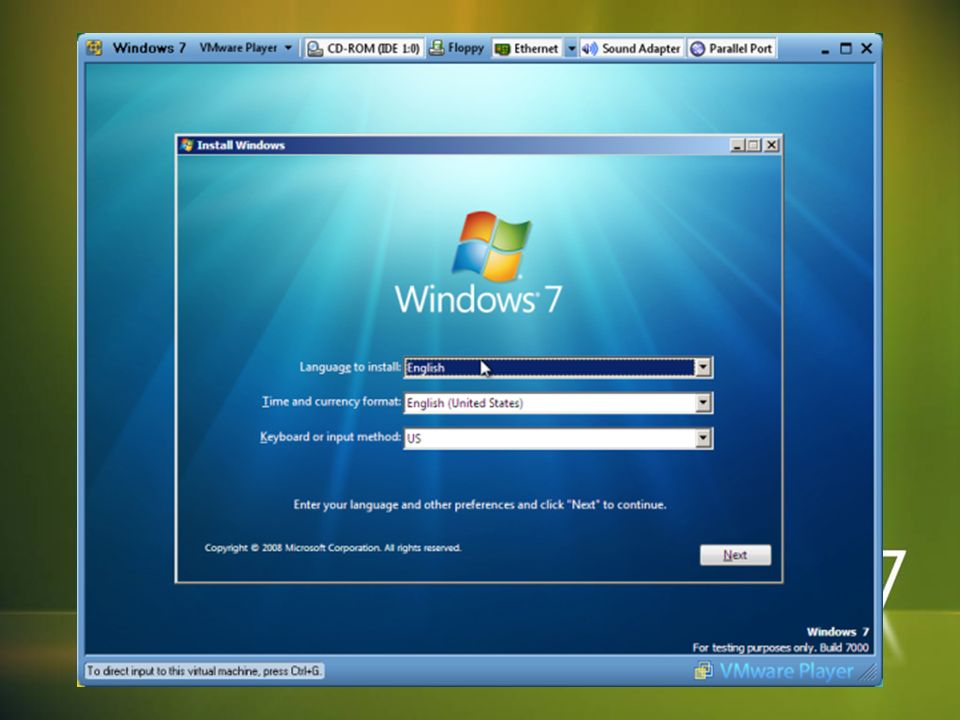Click the Floppy drive icon
This screenshot has height=720, width=960.
[437, 48]
